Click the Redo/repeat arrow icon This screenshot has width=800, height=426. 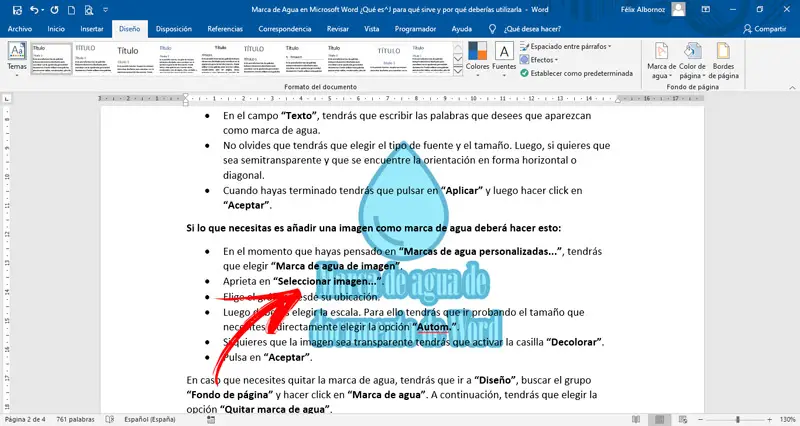point(55,10)
